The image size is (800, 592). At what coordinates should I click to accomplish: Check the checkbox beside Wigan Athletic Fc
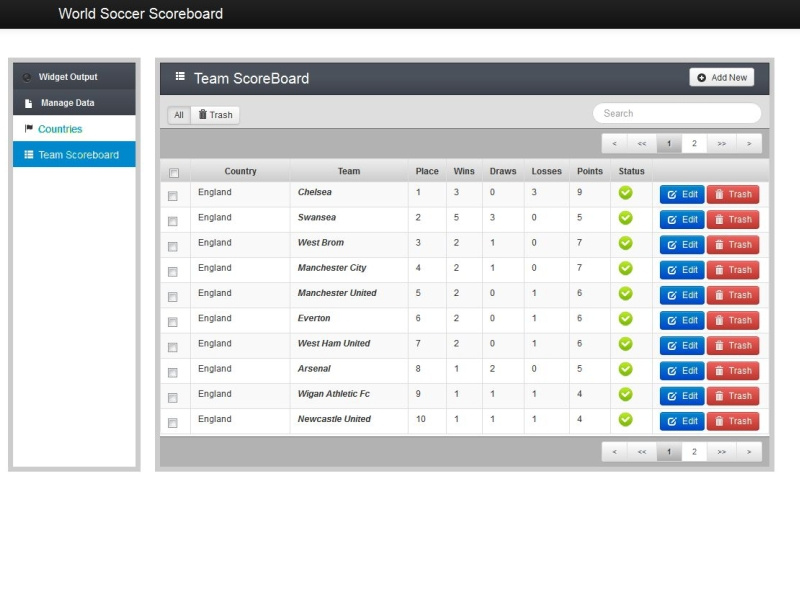click(x=173, y=398)
